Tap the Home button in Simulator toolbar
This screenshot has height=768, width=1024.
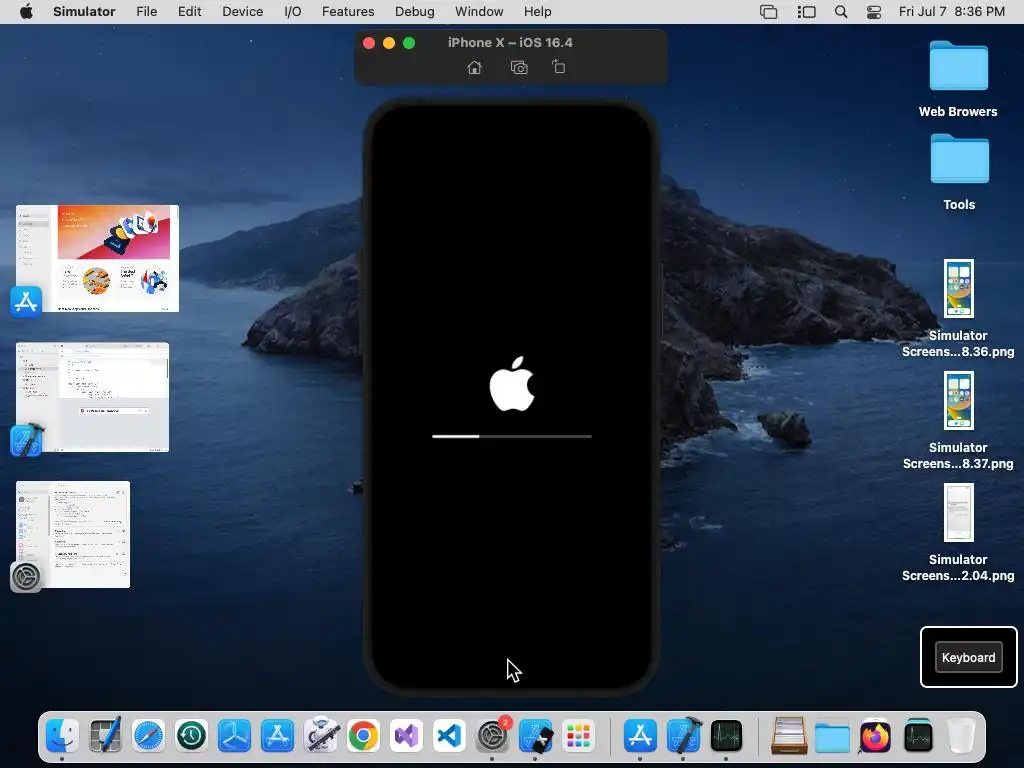(475, 67)
